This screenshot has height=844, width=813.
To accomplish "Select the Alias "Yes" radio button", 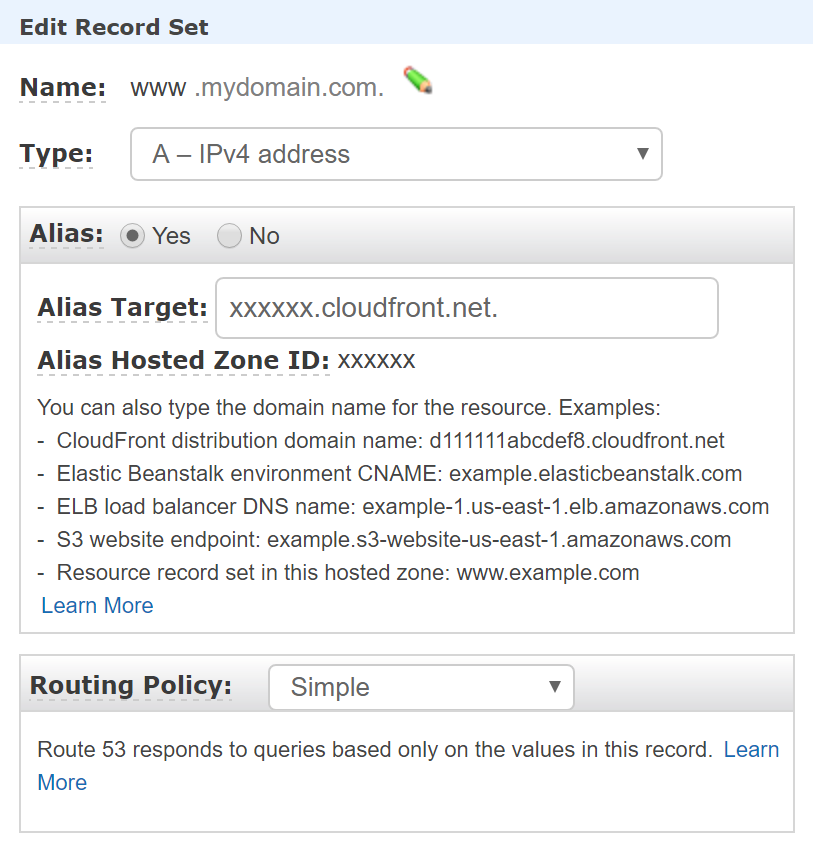I will (x=132, y=236).
